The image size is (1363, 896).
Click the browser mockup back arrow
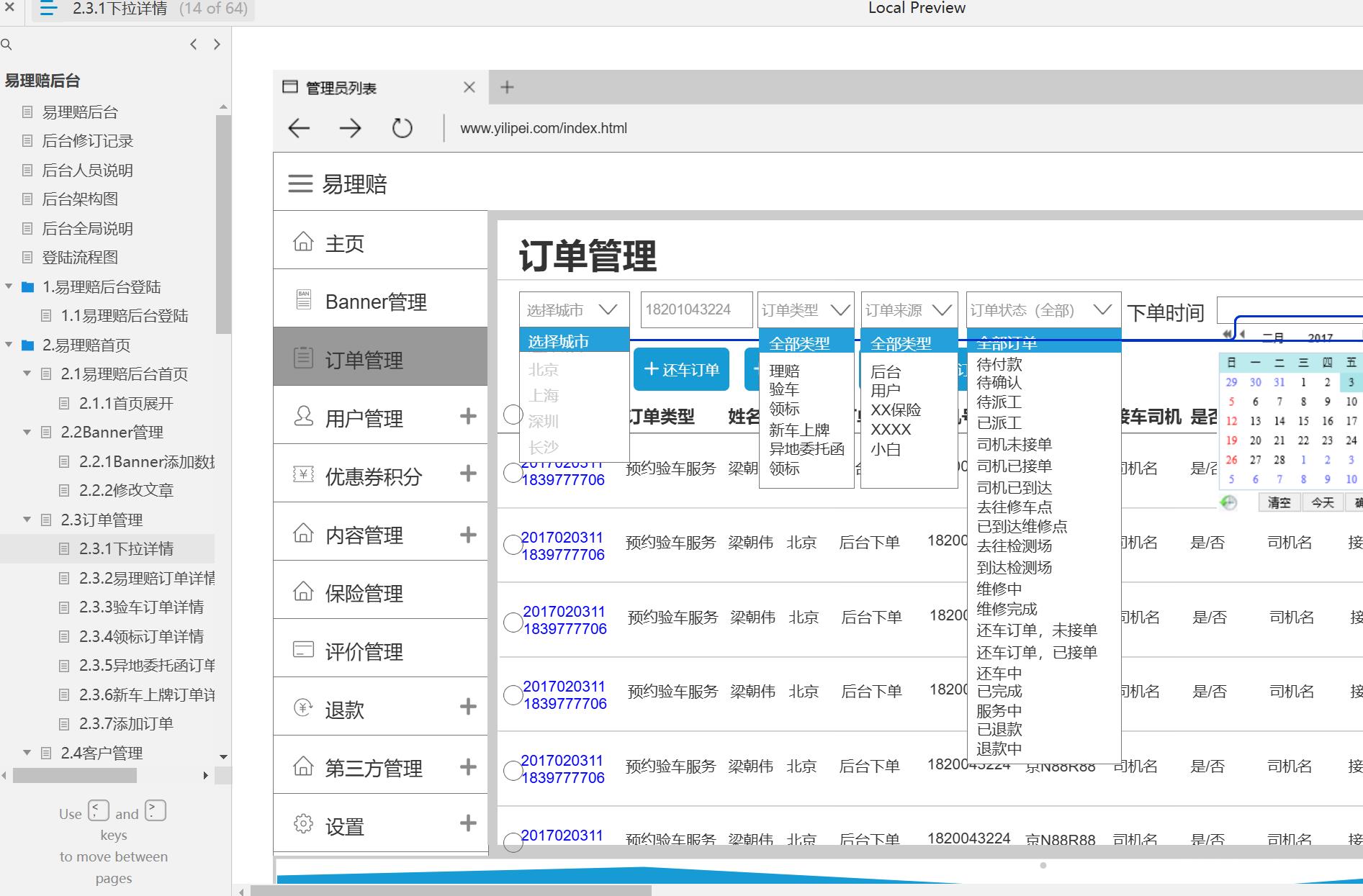tap(299, 128)
